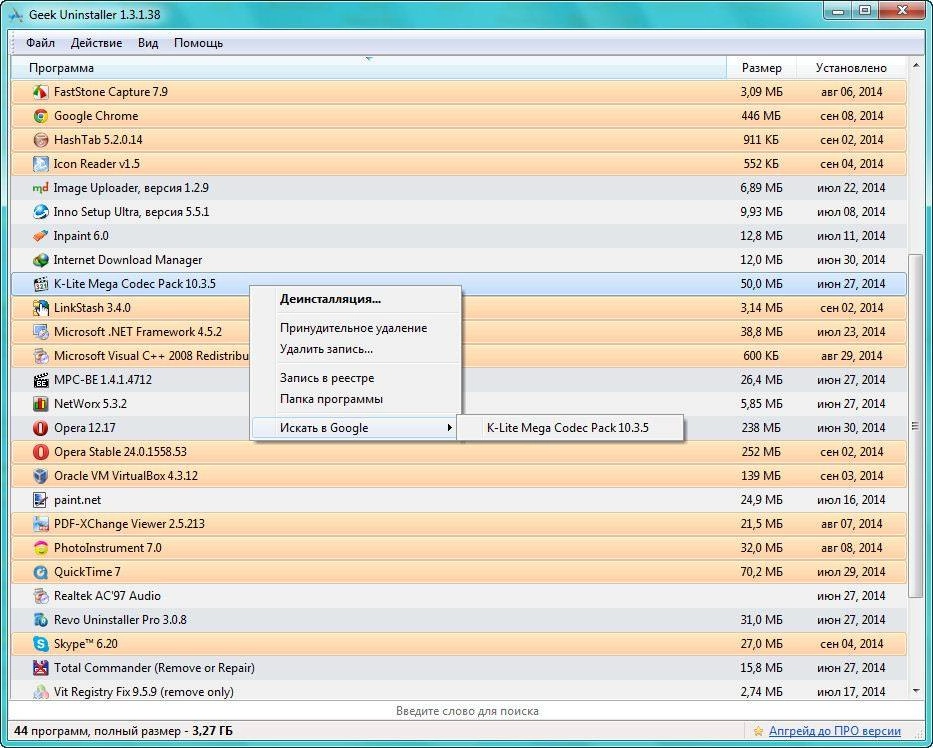The width and height of the screenshot is (933, 748).
Task: Click the Total Commander icon
Action: 40,668
